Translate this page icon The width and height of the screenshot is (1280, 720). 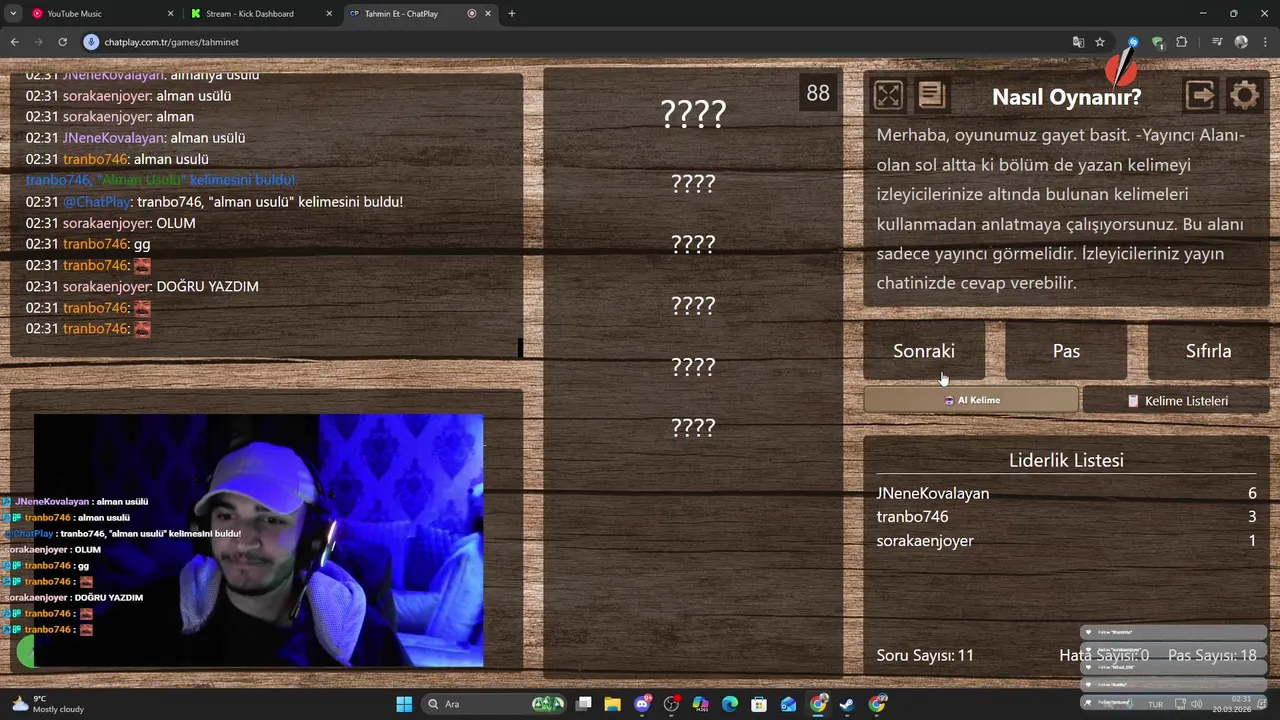[x=1078, y=42]
